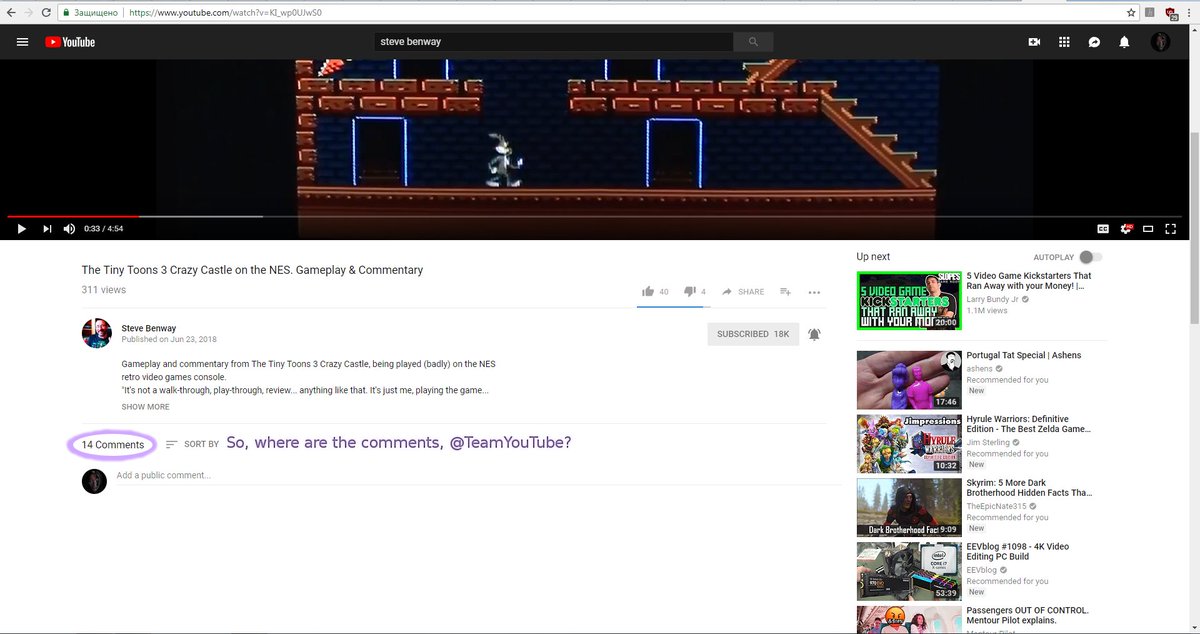Add the video to a playlist

pyautogui.click(x=785, y=292)
